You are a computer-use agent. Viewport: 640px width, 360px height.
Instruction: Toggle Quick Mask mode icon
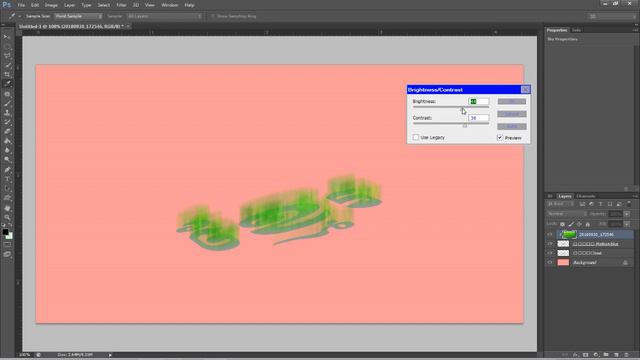[7, 245]
